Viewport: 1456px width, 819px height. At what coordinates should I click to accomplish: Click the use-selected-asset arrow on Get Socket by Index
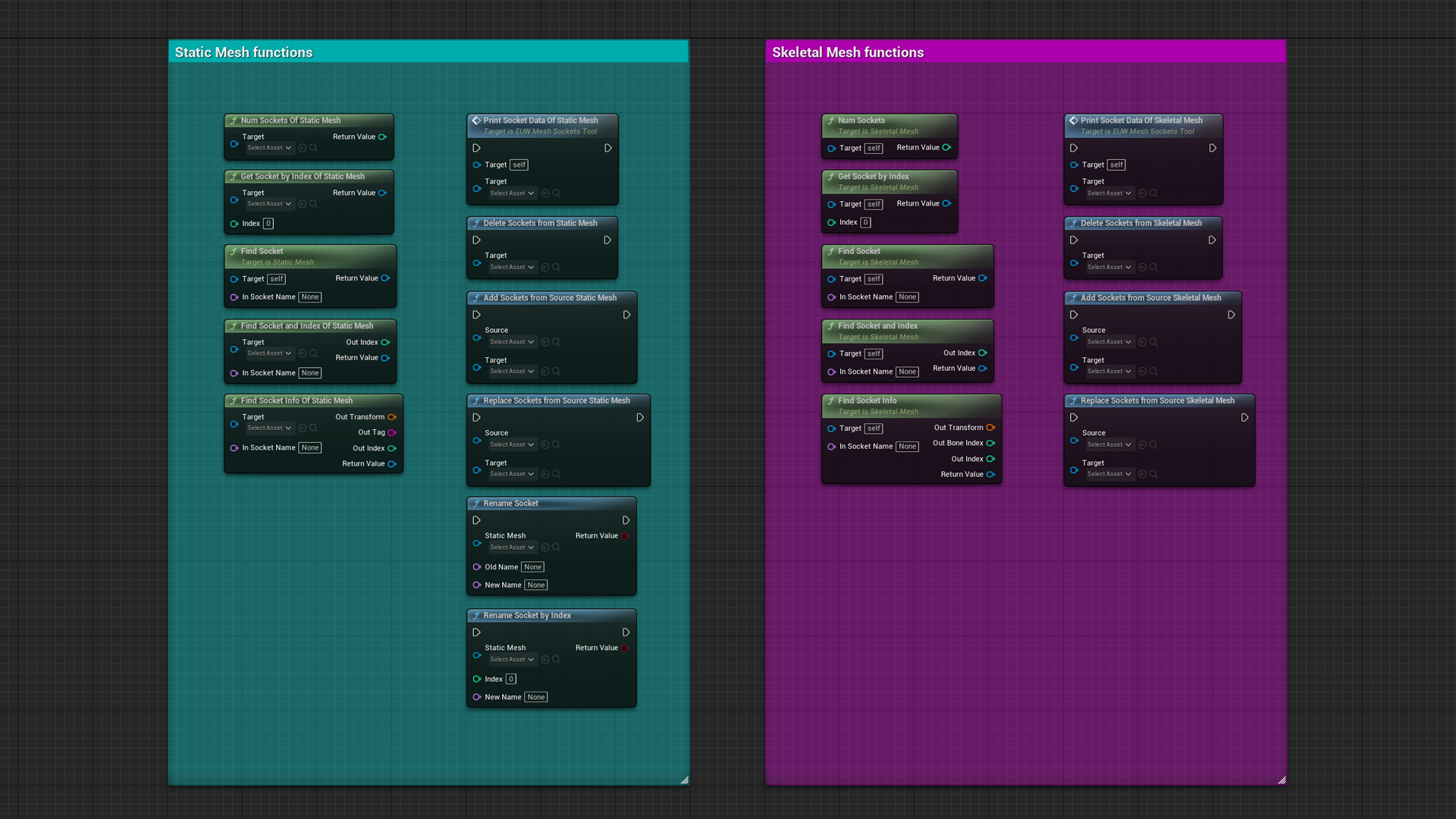point(302,203)
